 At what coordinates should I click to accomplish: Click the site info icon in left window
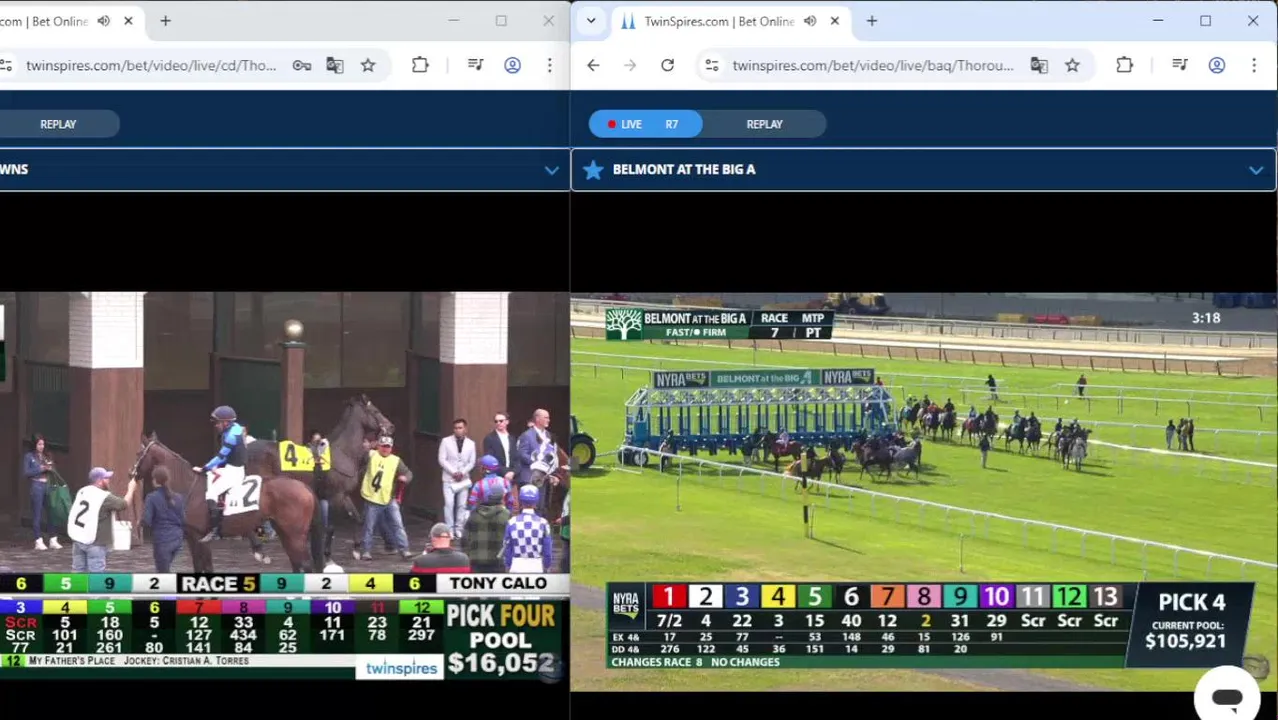click(6, 65)
